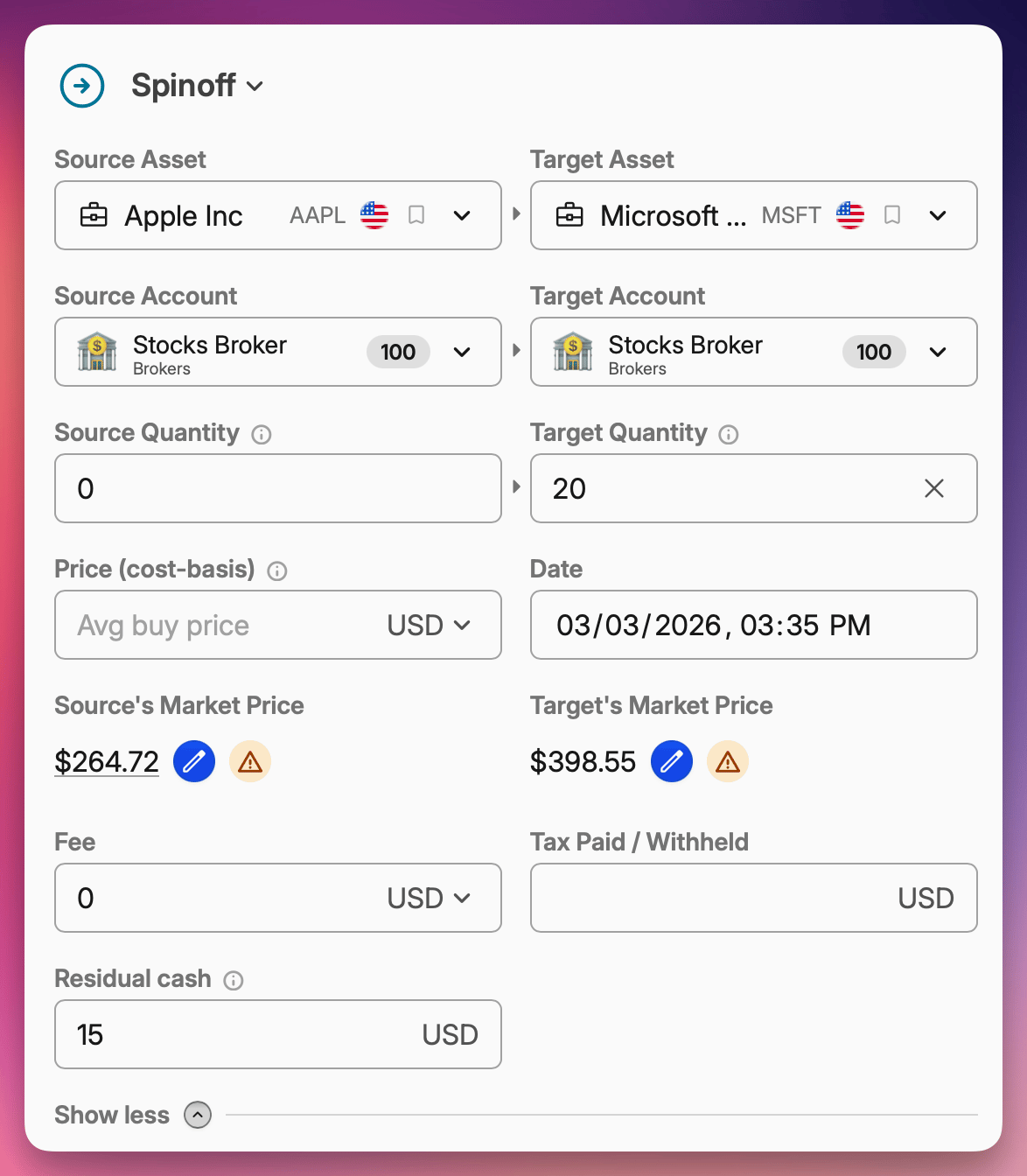
Task: Open the Target Account dropdown
Action: (x=938, y=352)
